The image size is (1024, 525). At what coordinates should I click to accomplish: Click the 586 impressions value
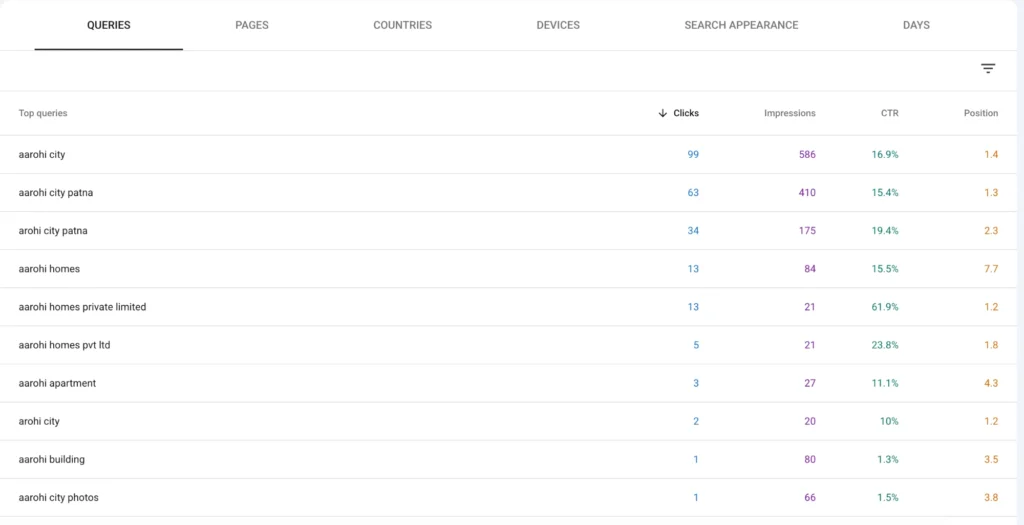click(807, 155)
